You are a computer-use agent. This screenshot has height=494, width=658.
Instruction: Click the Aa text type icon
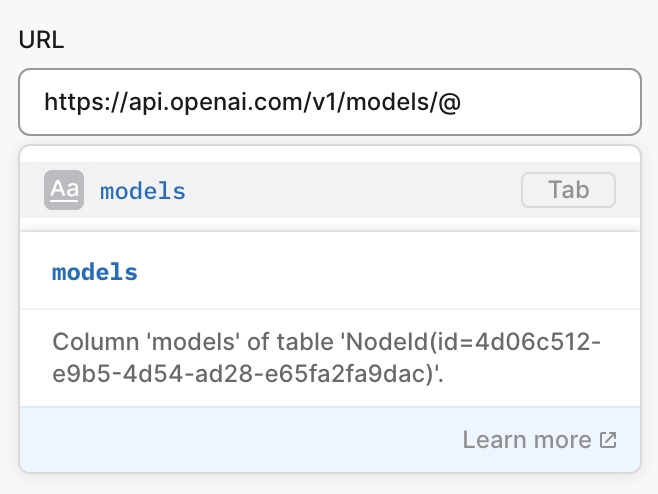click(x=64, y=190)
